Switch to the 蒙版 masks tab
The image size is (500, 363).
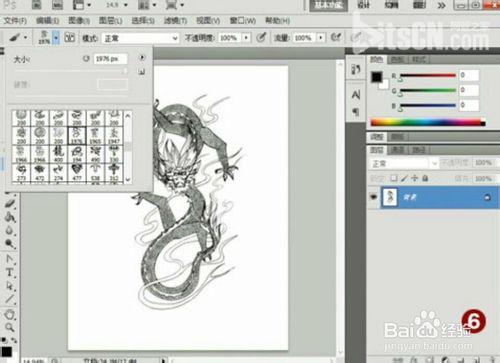pos(397,136)
